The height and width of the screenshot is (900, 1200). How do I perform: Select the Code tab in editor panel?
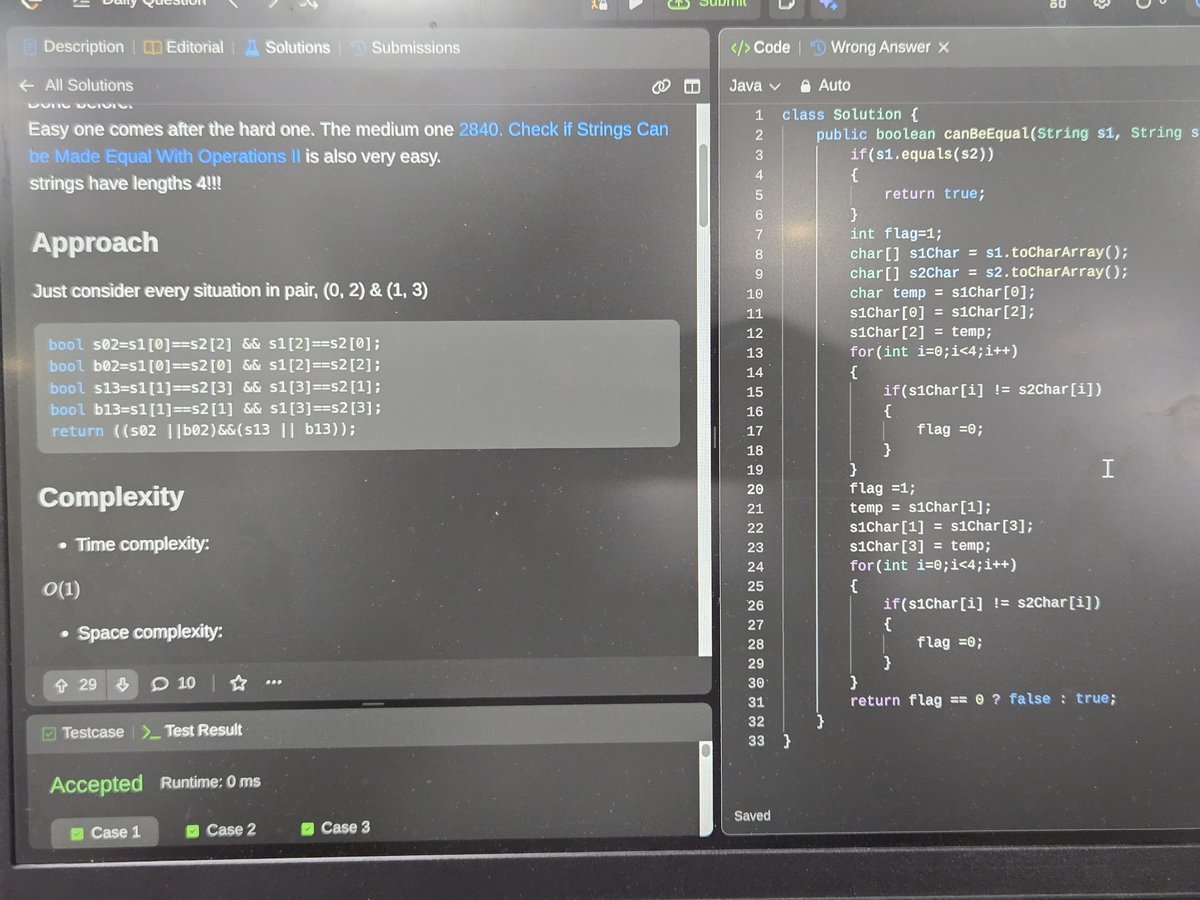click(761, 47)
